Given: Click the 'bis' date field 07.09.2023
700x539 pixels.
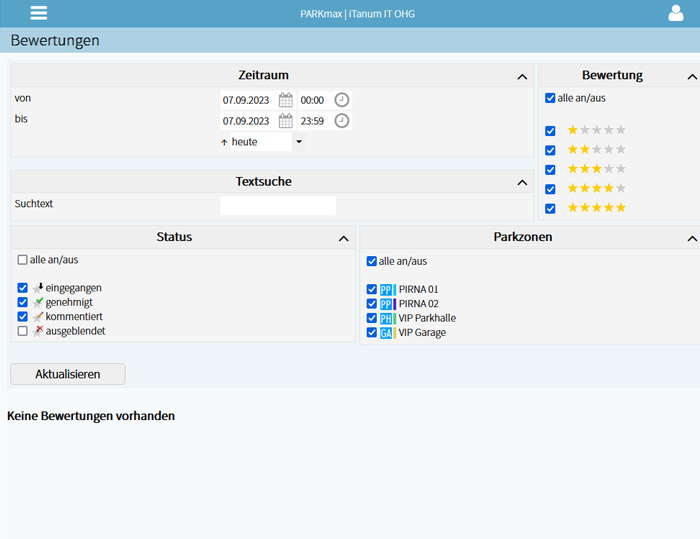Looking at the screenshot, I should tap(248, 121).
